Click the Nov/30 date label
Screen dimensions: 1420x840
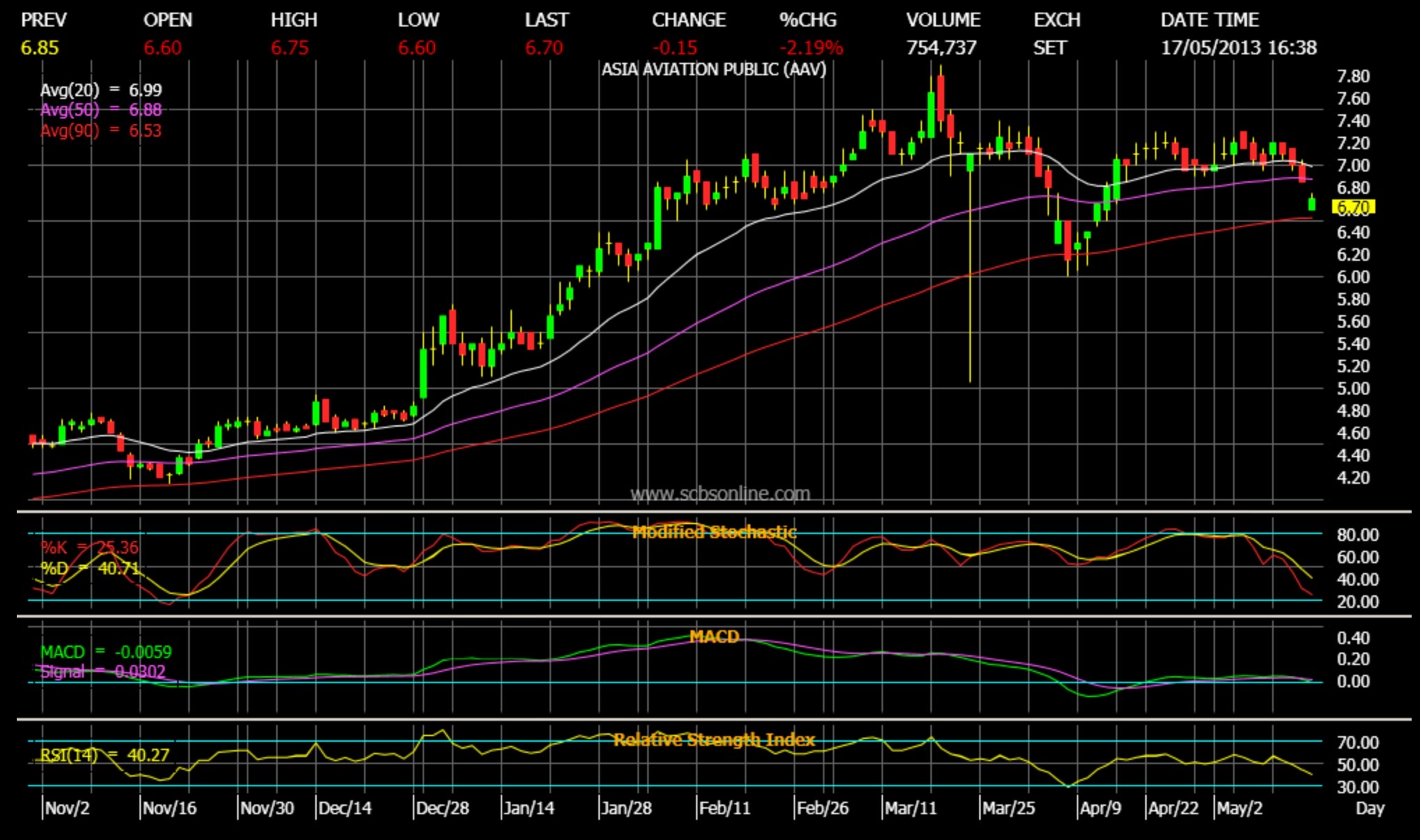[x=267, y=809]
